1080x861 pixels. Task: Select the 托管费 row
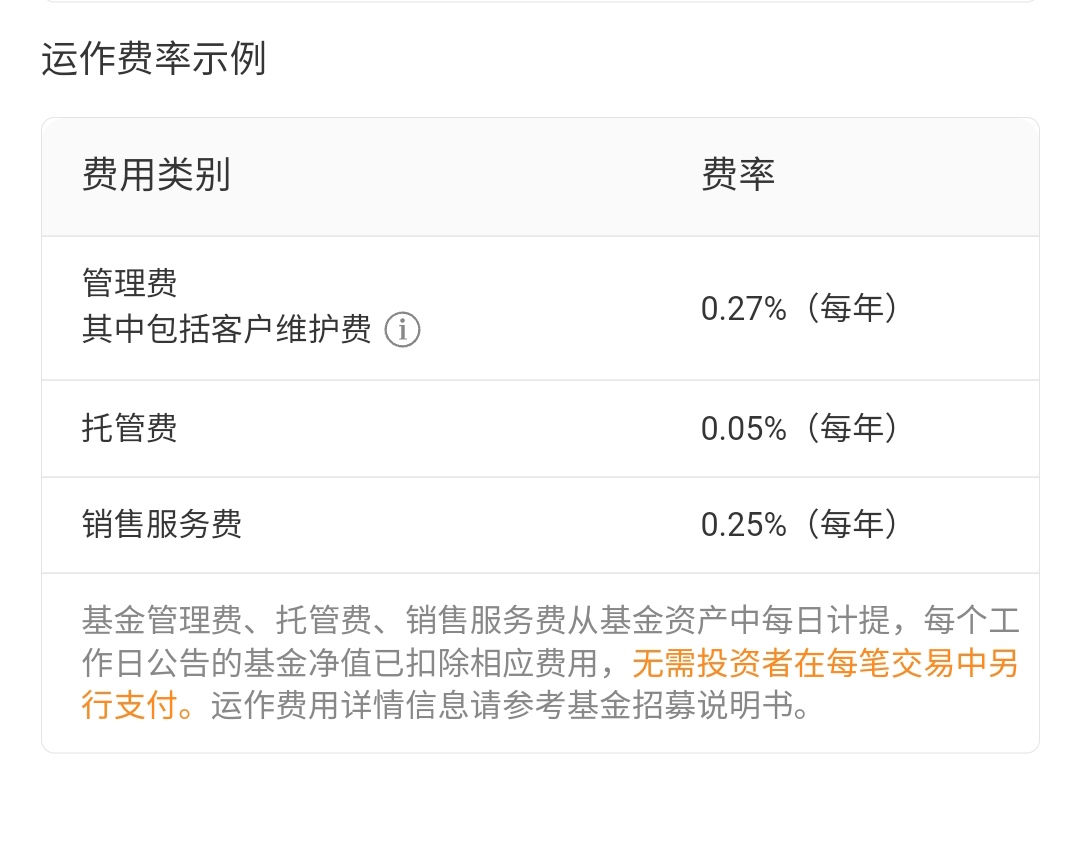(x=540, y=428)
